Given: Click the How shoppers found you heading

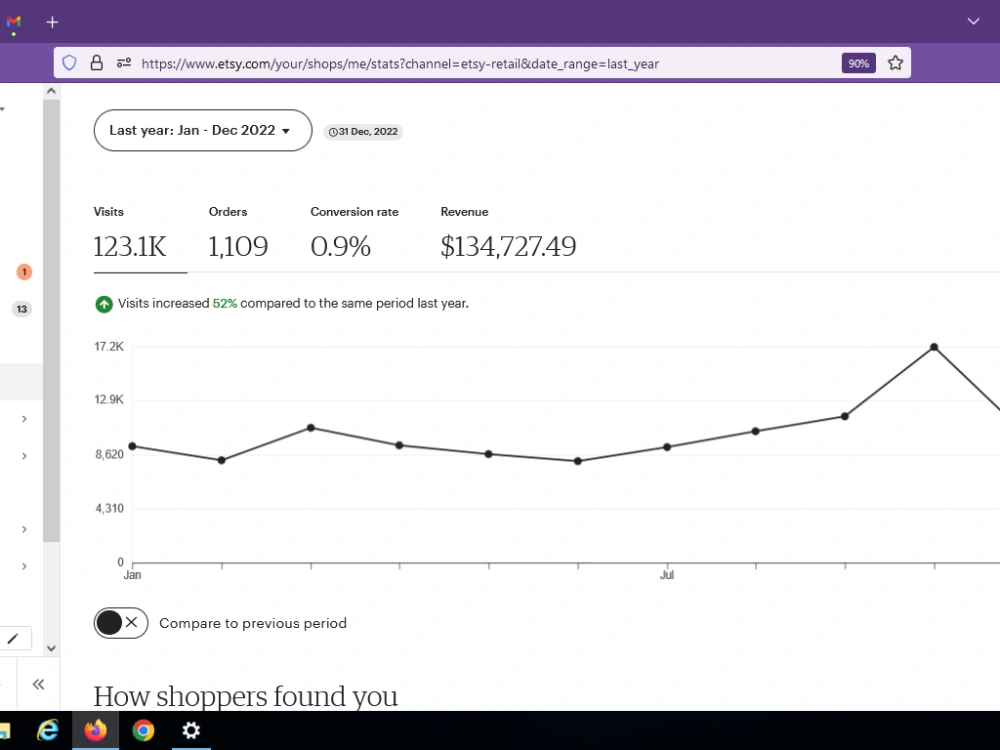Looking at the screenshot, I should click(x=246, y=696).
